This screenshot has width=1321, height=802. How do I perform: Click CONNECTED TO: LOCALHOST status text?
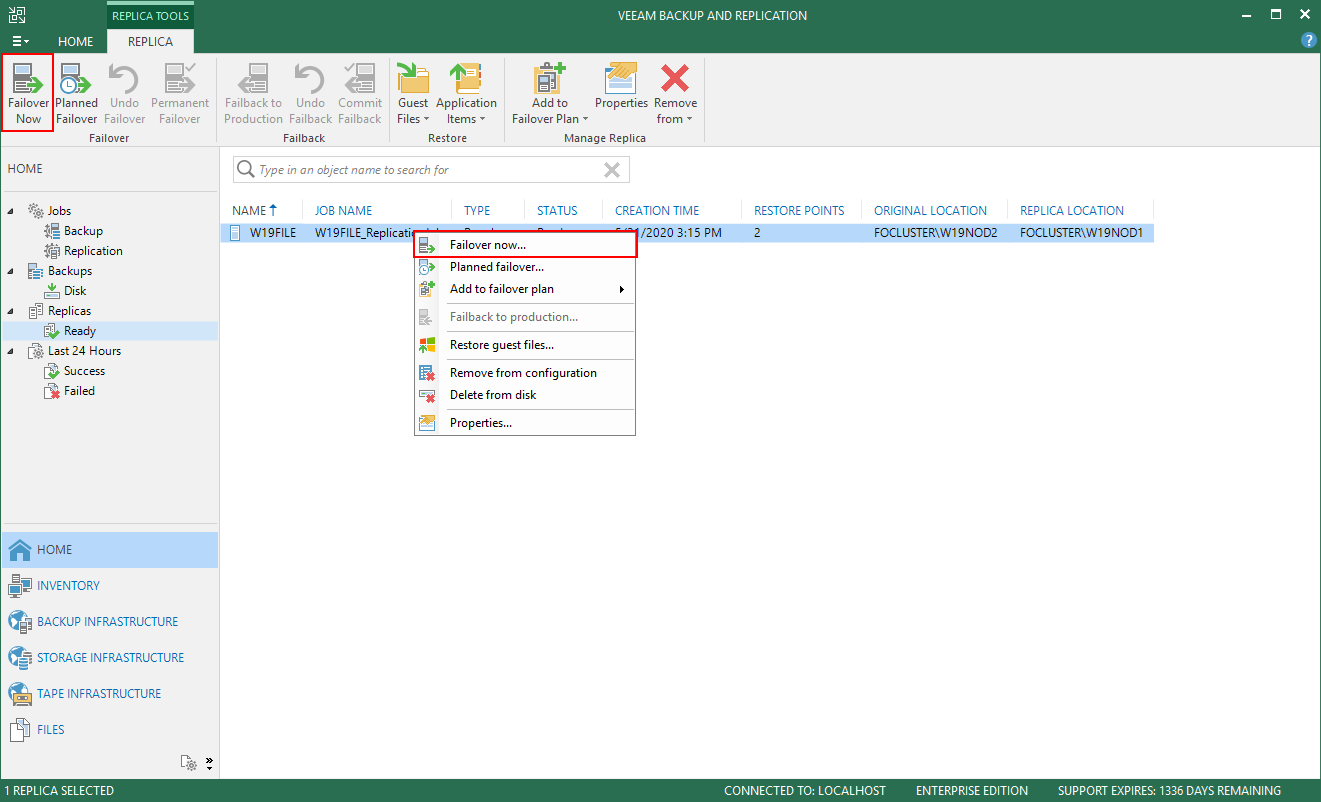point(805,791)
